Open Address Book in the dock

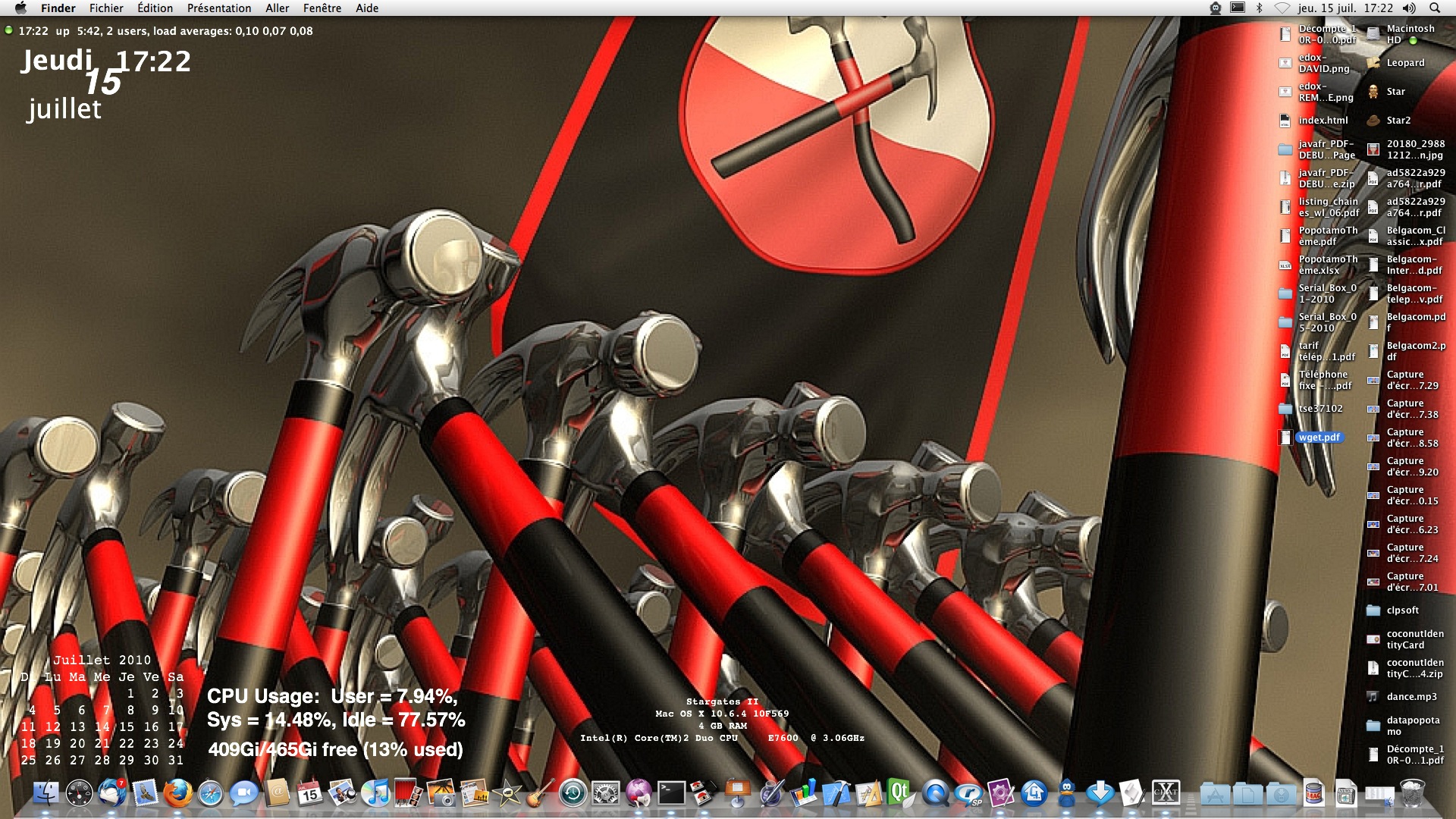pyautogui.click(x=278, y=793)
